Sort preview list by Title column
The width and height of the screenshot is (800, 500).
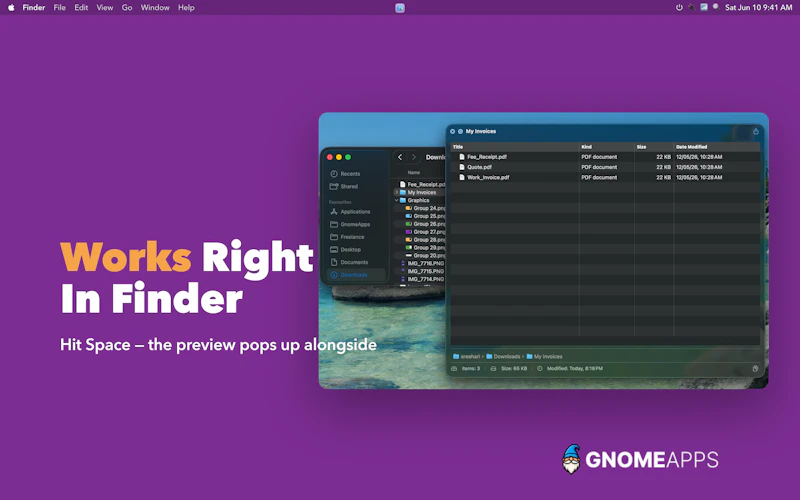click(x=514, y=147)
